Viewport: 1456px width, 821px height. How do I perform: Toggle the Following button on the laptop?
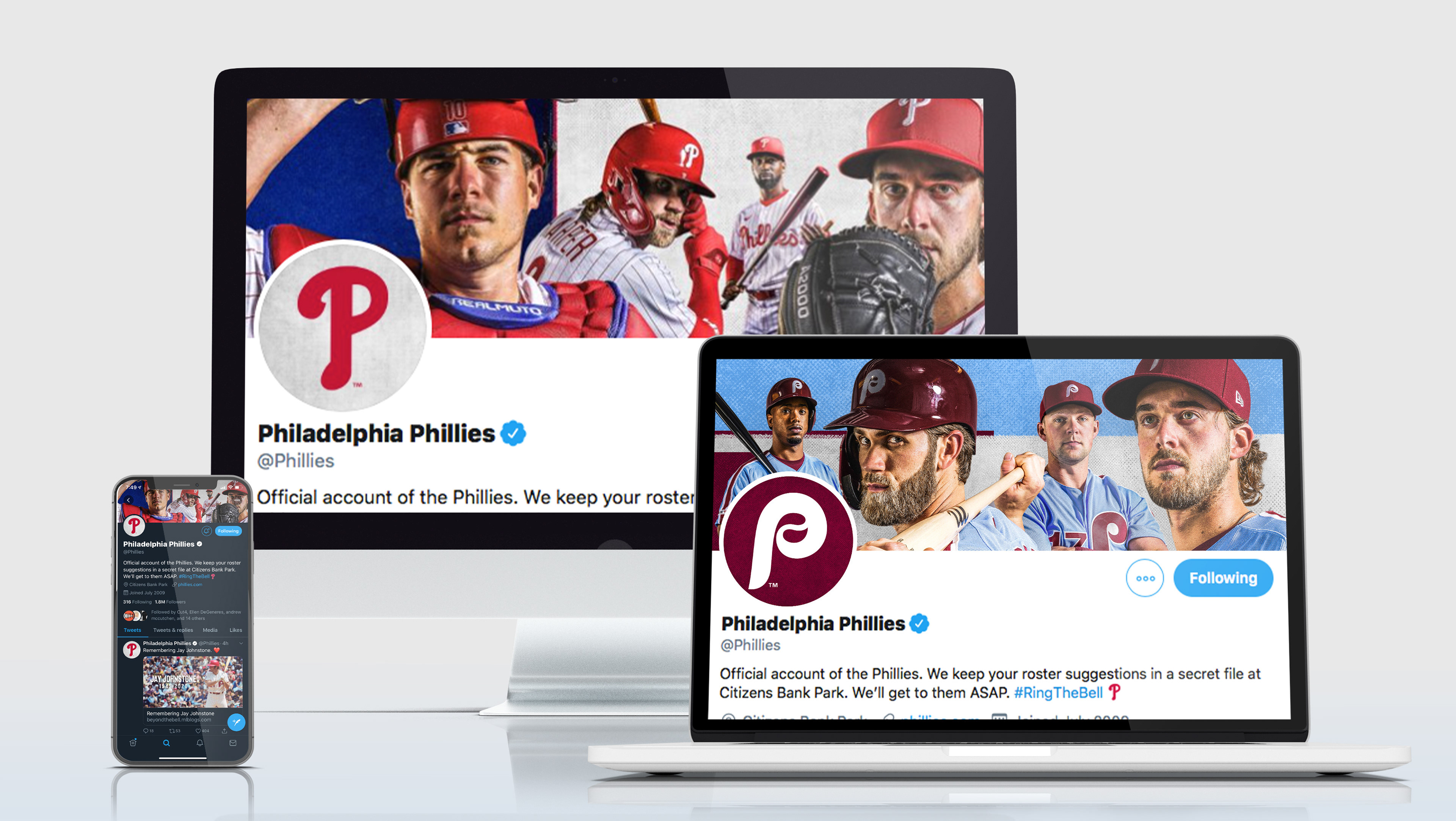tap(1223, 577)
